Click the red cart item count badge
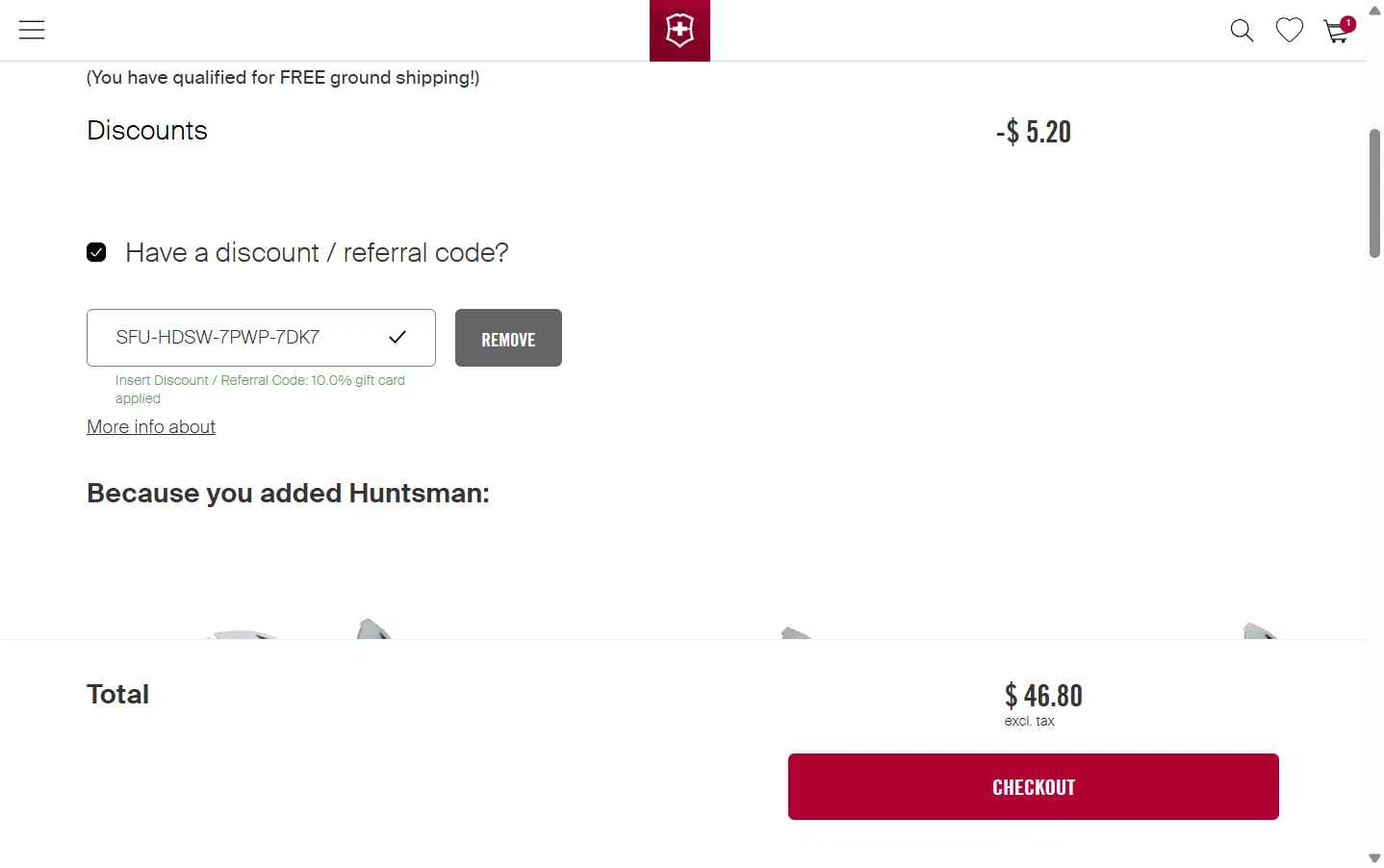The height and width of the screenshot is (868, 1384). [x=1347, y=24]
